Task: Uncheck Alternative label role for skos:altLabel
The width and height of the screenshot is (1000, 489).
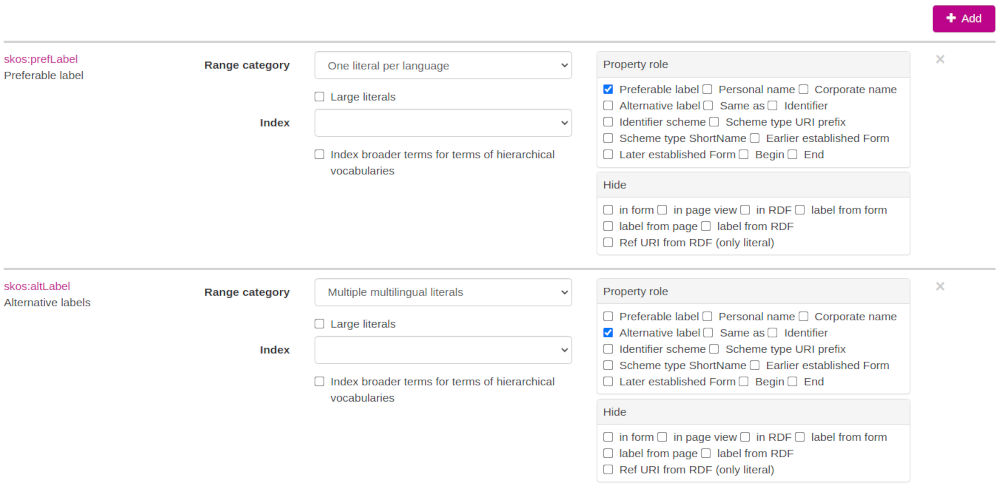Action: point(608,333)
